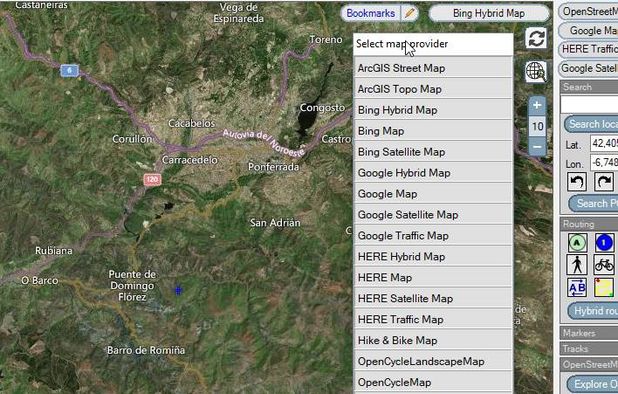The width and height of the screenshot is (618, 394).
Task: Select the routing start point A icon
Action: (577, 243)
